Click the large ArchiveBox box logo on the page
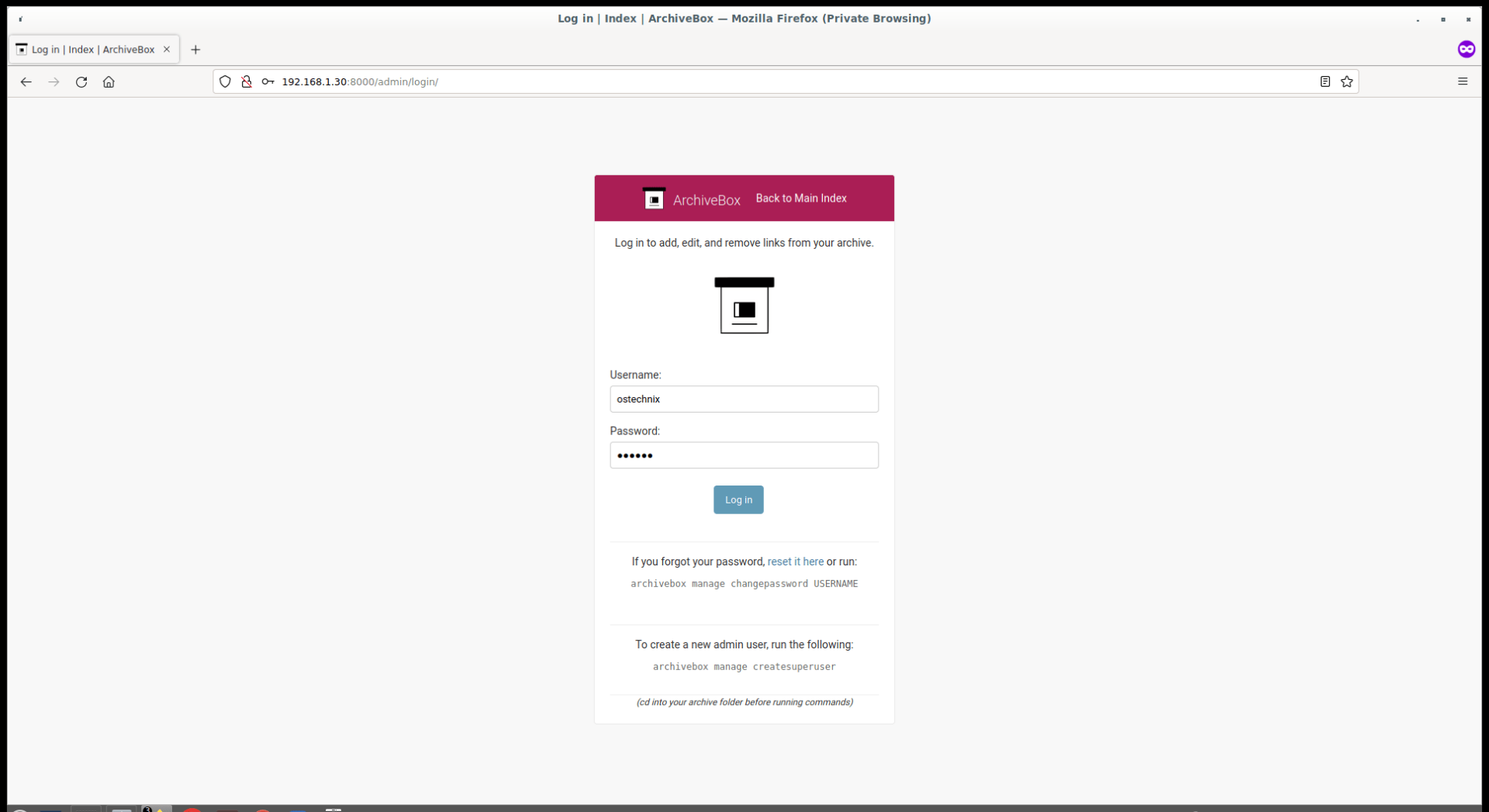The width and height of the screenshot is (1489, 812). 744,305
